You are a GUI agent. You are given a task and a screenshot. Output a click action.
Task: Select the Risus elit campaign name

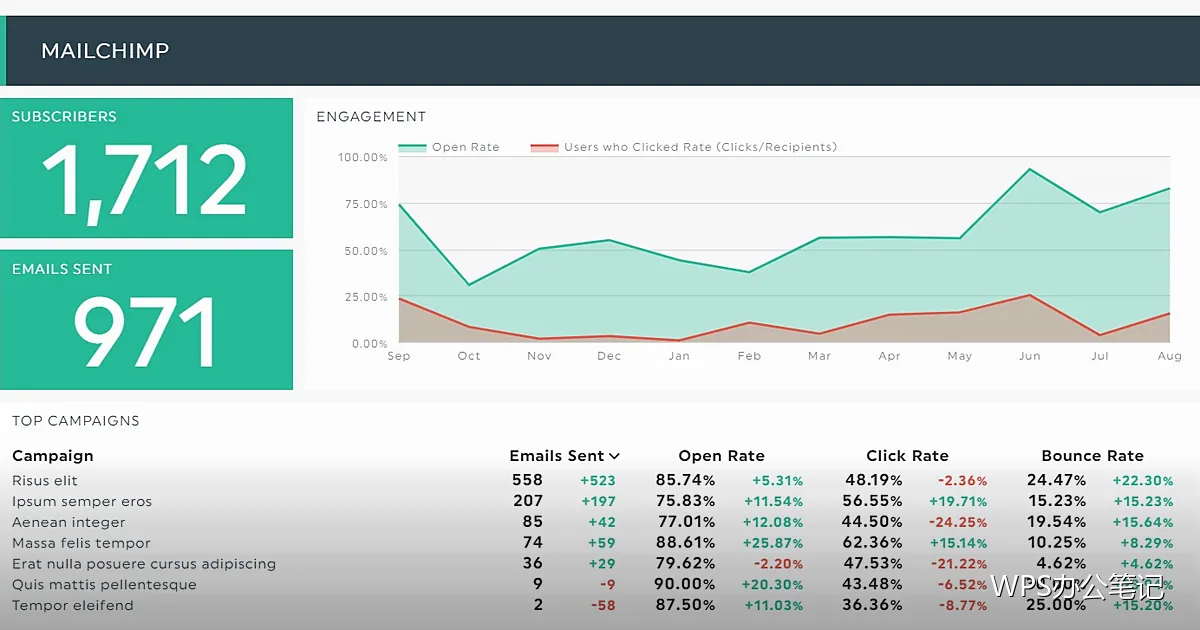(x=45, y=481)
